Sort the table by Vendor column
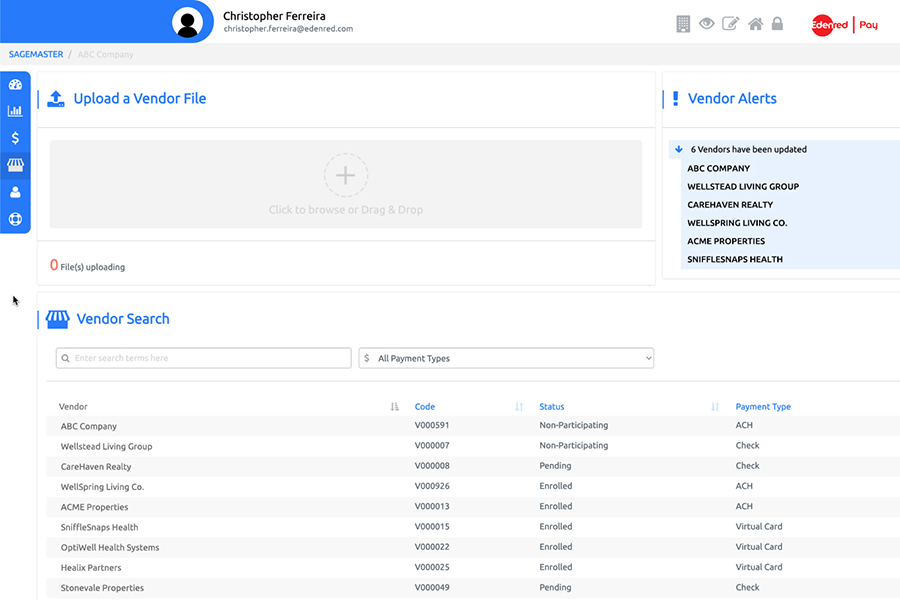This screenshot has height=600, width=900. click(x=394, y=407)
